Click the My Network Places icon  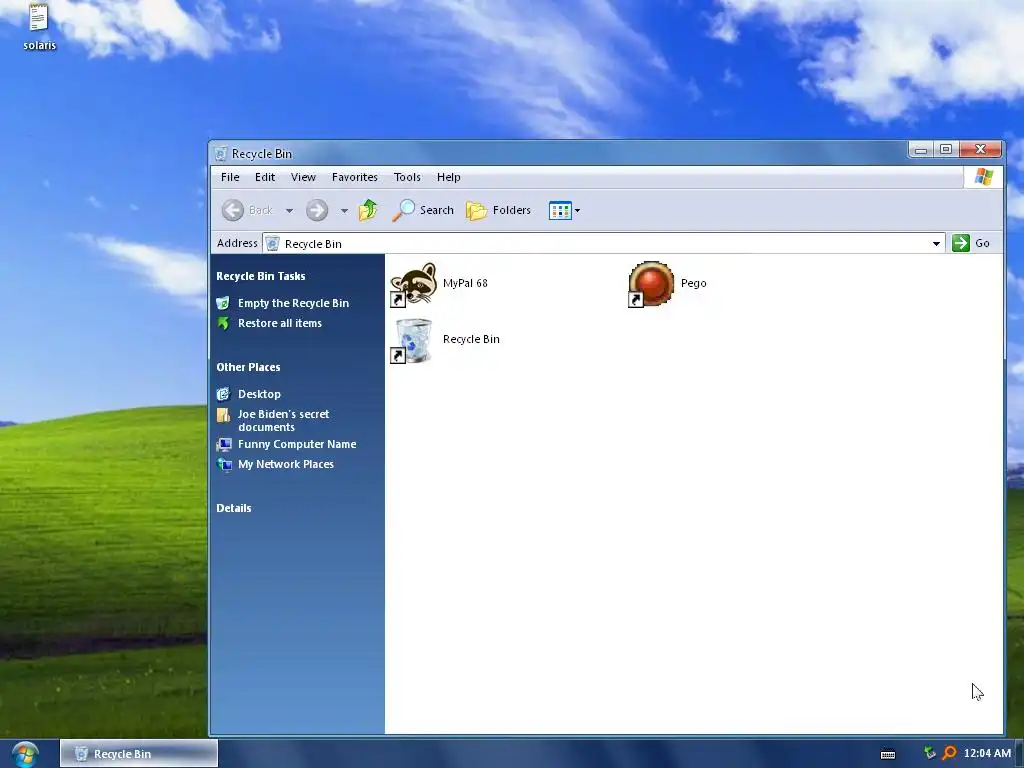point(223,464)
